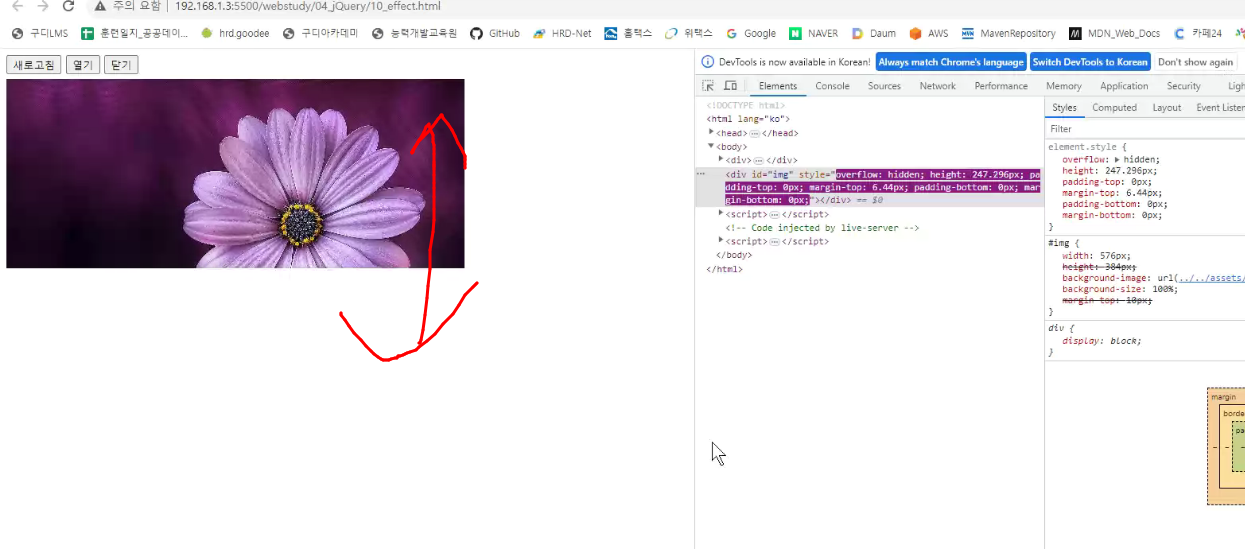Switch to the Security tab
Viewport: 1245px width, 549px height.
[1183, 86]
